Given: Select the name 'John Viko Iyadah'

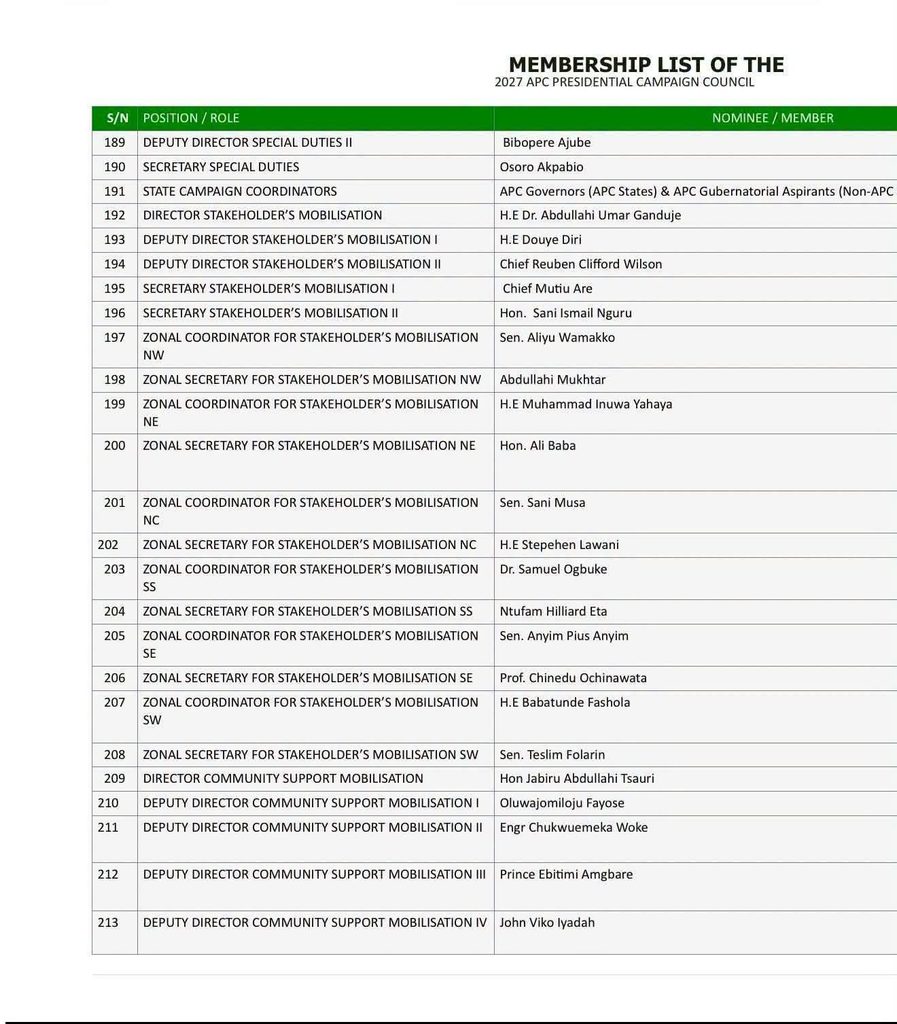Looking at the screenshot, I should coord(547,923).
